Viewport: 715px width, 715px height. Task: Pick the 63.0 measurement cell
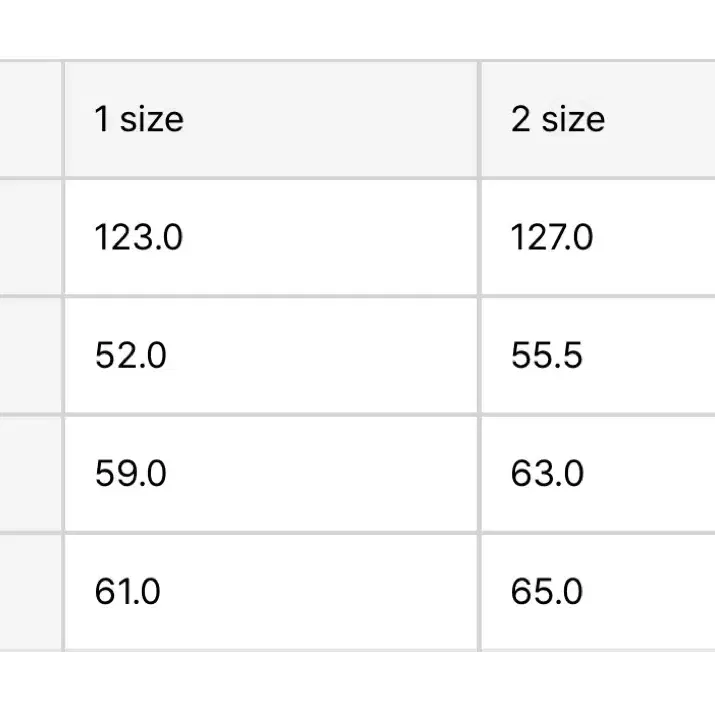tap(598, 474)
